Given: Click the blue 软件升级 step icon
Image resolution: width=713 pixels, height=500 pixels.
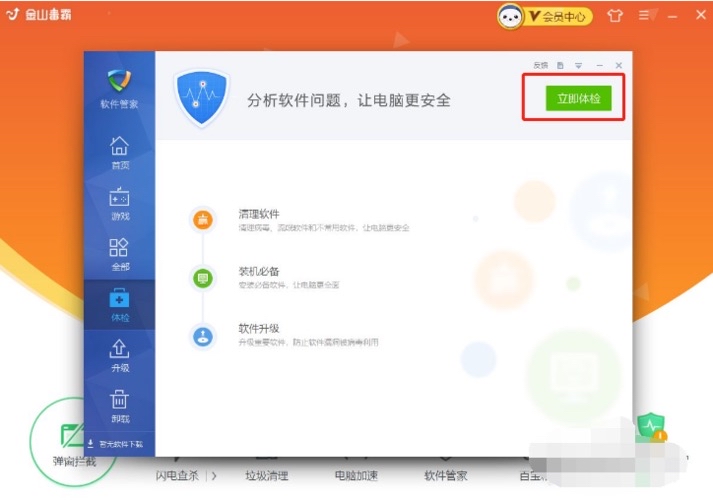Looking at the screenshot, I should point(203,336).
